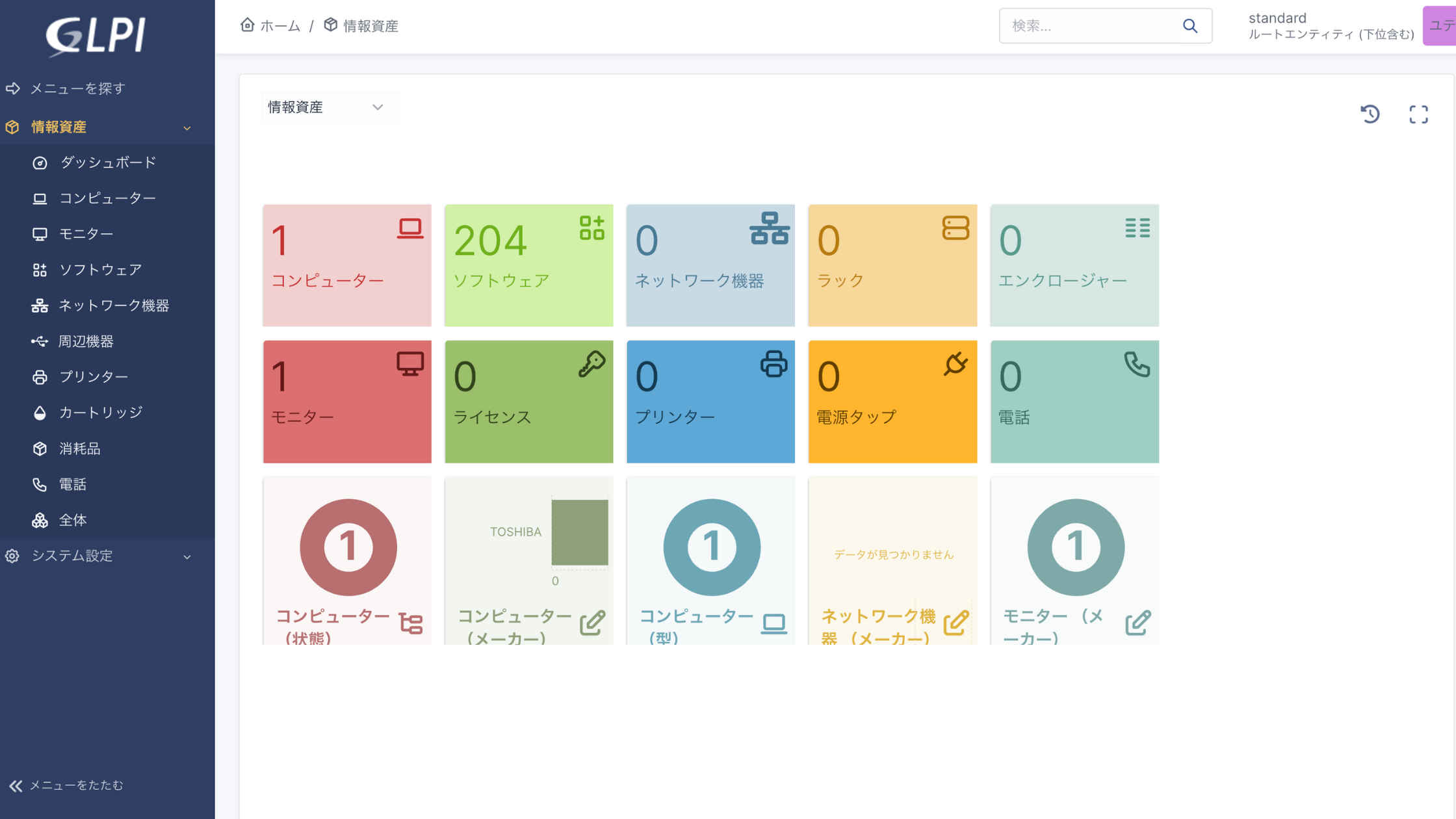
Task: Collapse the 情報資産 sidebar section chevron
Action: (187, 128)
